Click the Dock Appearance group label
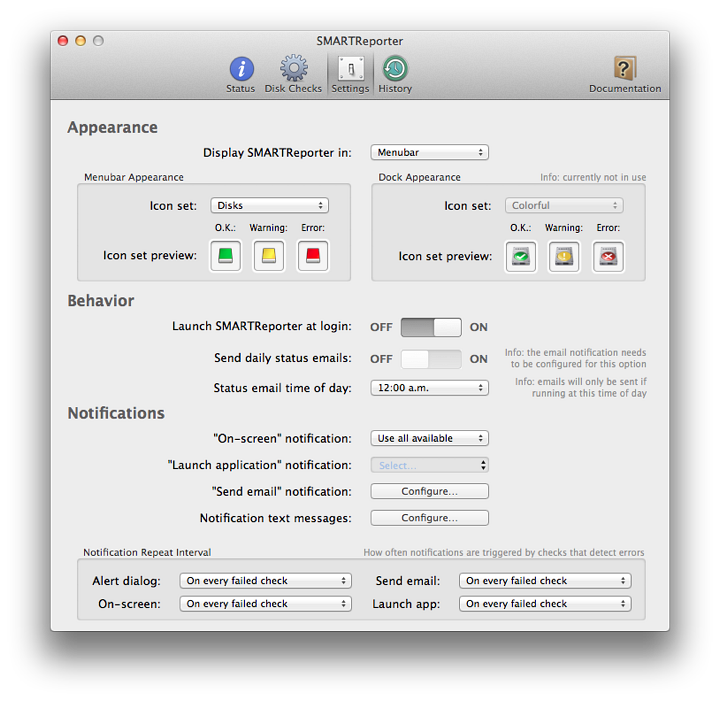The width and height of the screenshot is (720, 701). (419, 177)
